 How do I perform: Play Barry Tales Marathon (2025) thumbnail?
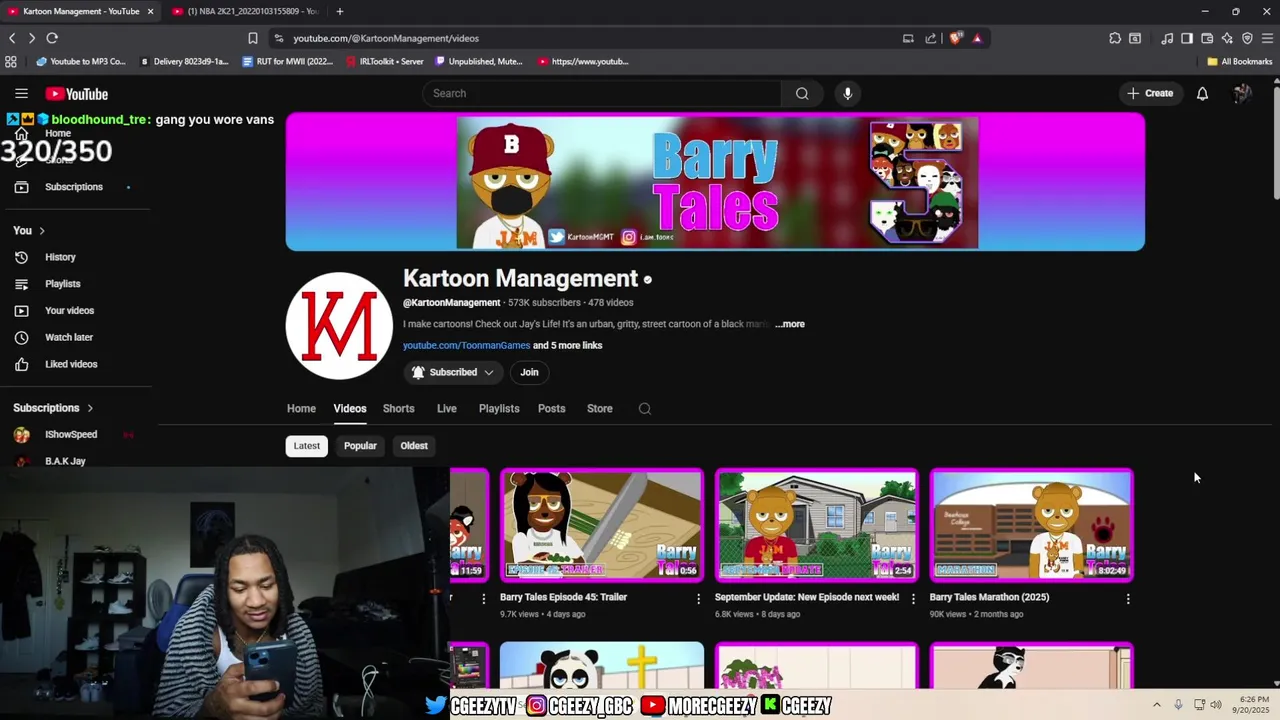coord(1031,525)
